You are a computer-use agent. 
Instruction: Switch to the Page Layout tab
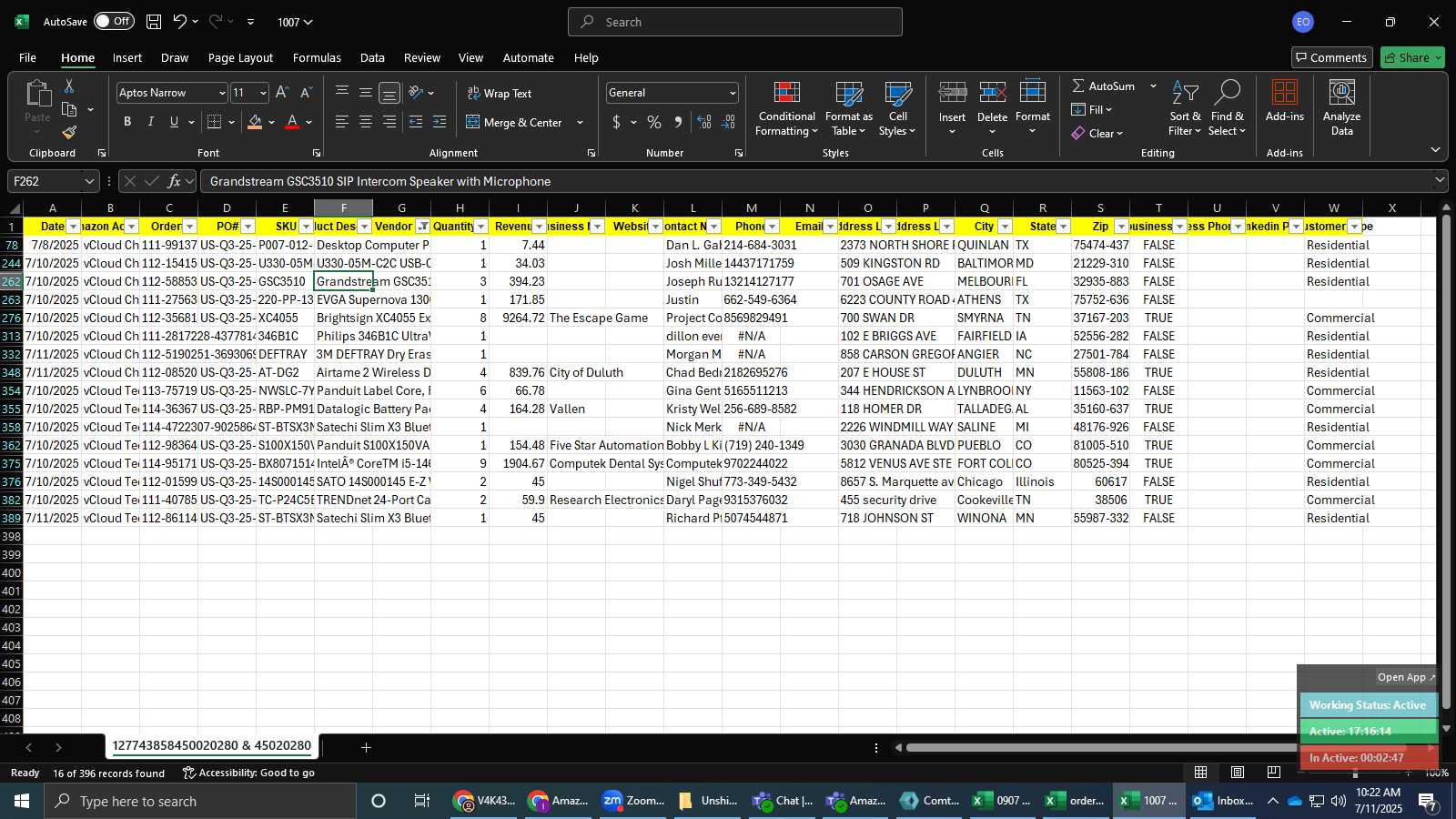click(x=240, y=57)
